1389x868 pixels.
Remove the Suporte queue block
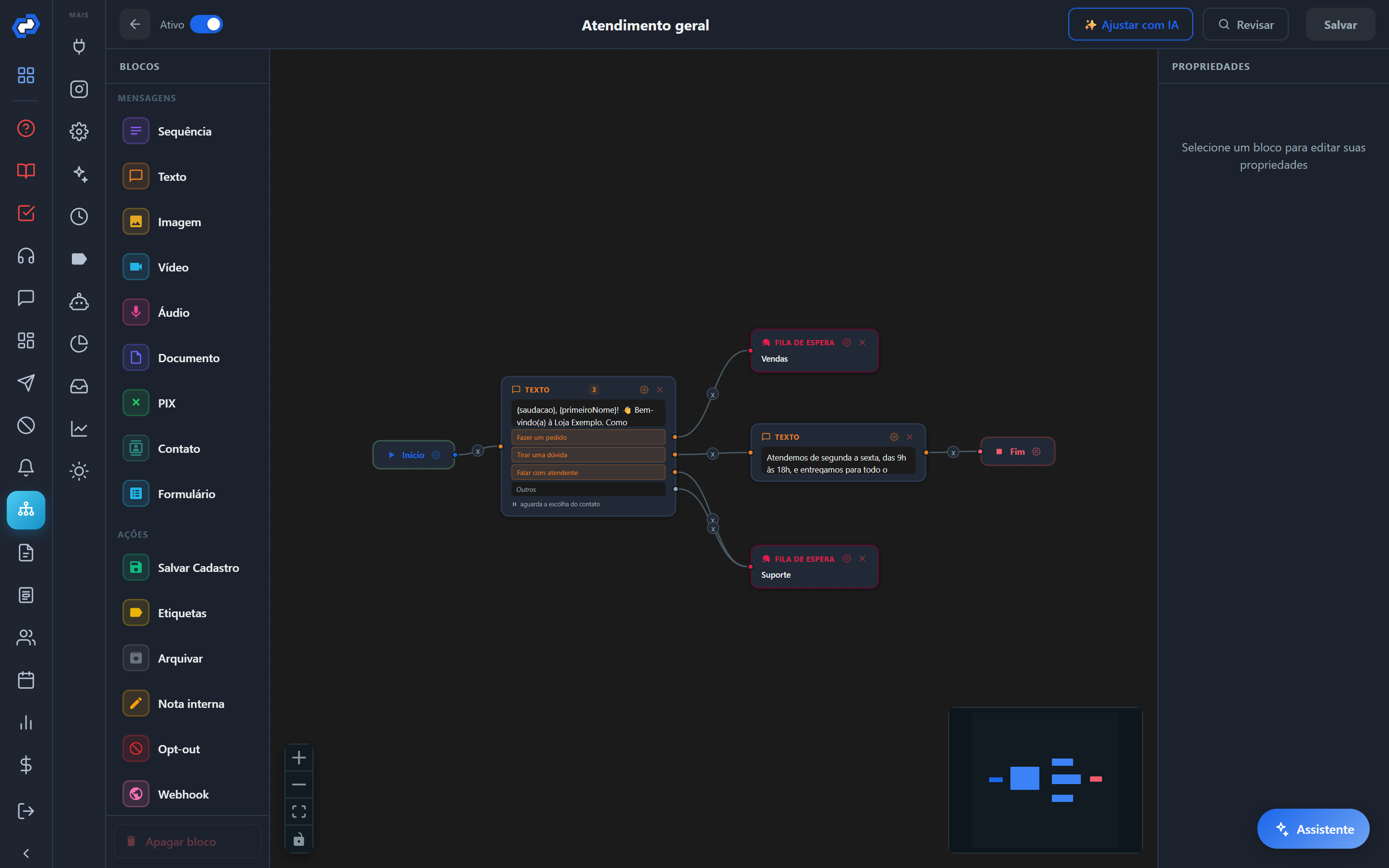[x=862, y=558]
